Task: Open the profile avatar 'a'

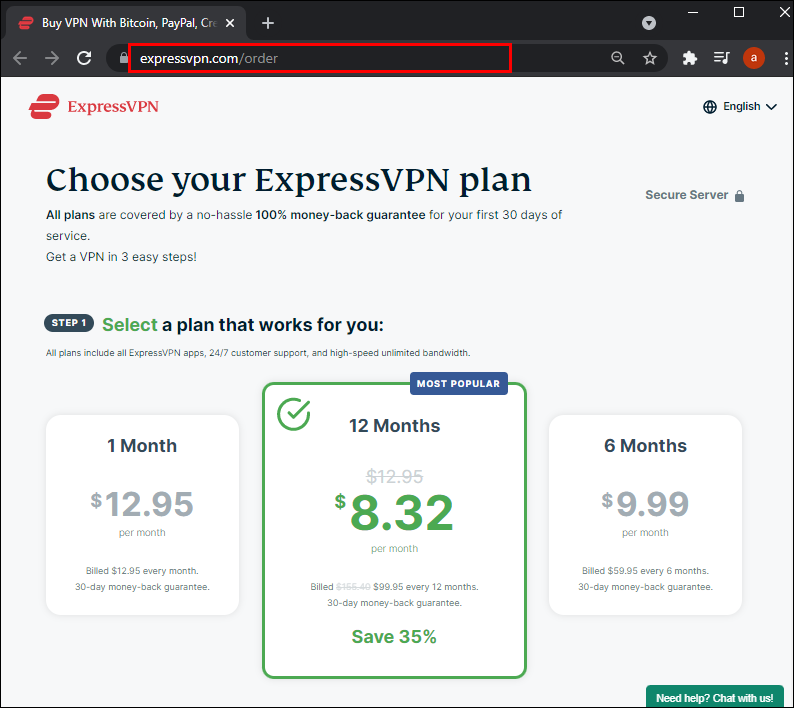Action: [x=753, y=58]
